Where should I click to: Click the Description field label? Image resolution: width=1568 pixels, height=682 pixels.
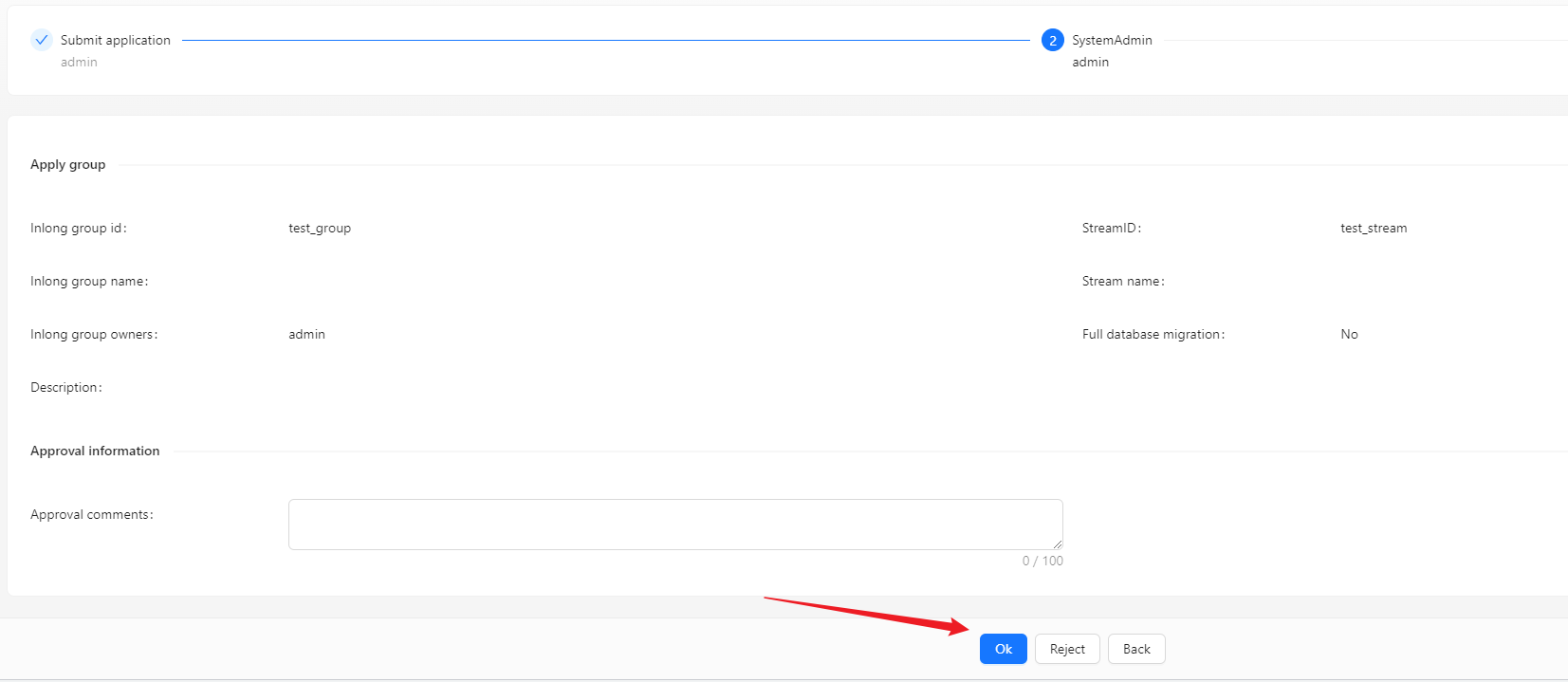(x=65, y=387)
